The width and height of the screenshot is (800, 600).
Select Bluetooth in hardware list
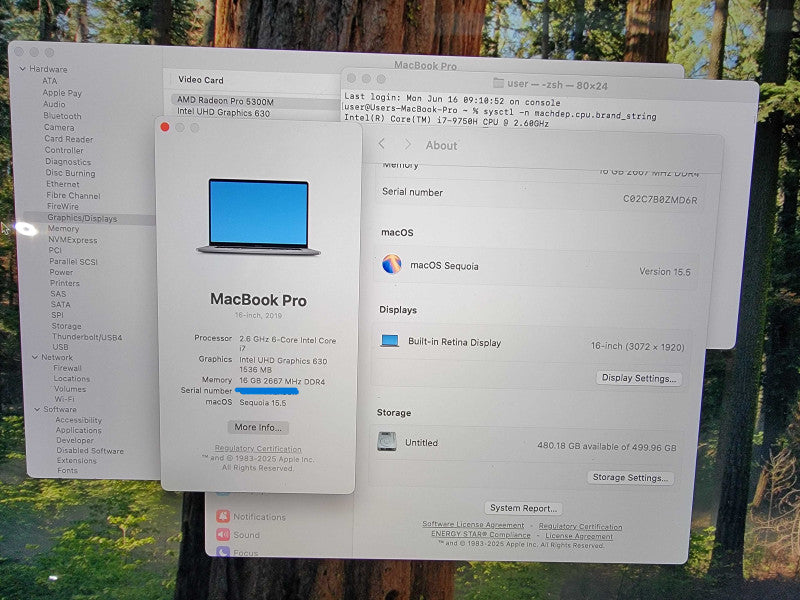[62, 116]
